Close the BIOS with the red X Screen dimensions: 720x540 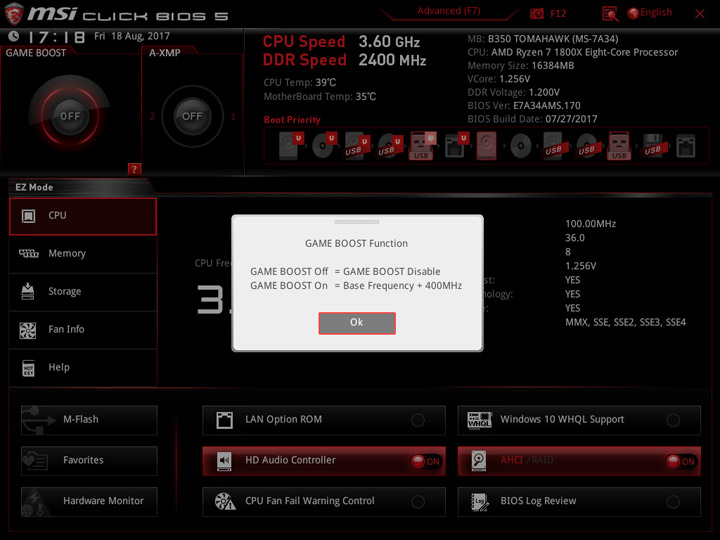pos(700,14)
